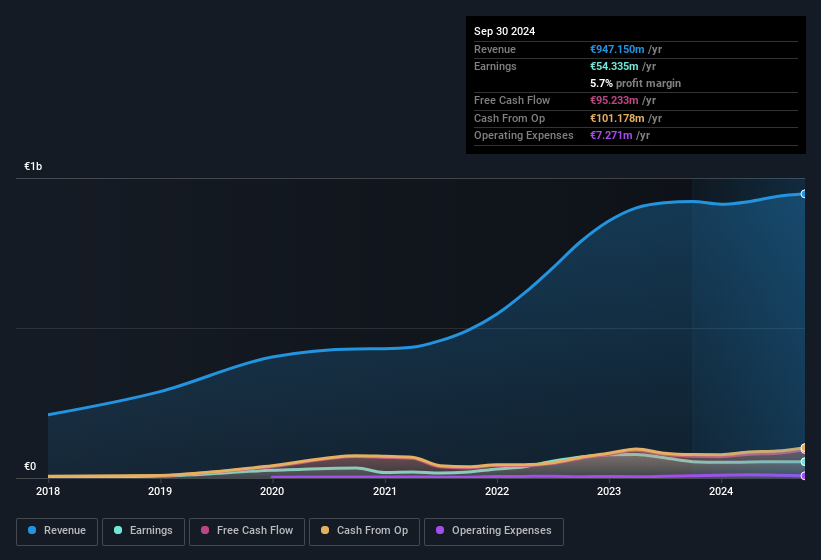This screenshot has height=560, width=821.
Task: Click the €101.178m cash from op value
Action: 617,118
